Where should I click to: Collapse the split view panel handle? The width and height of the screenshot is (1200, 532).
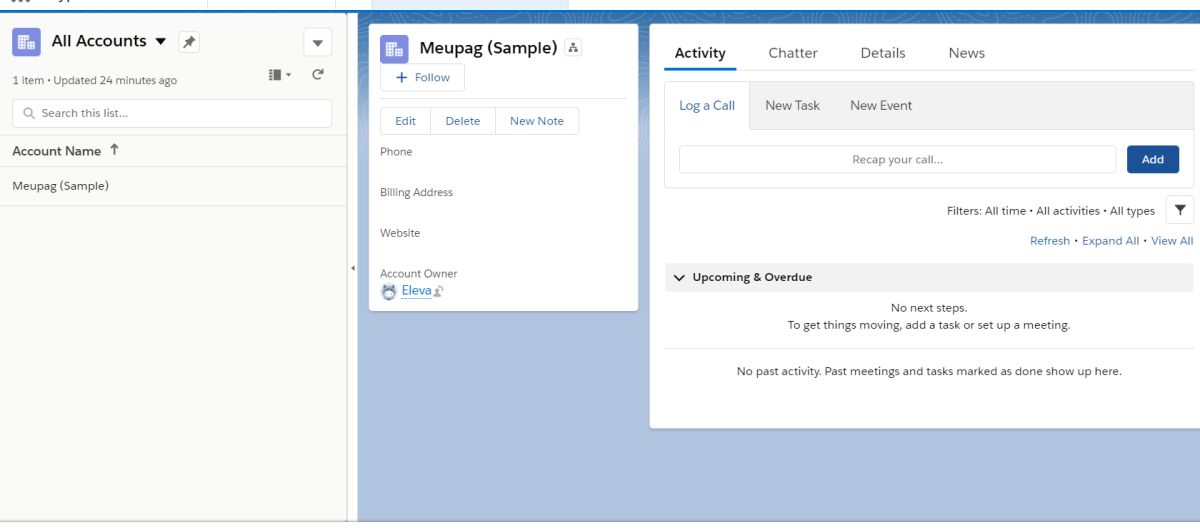[352, 268]
